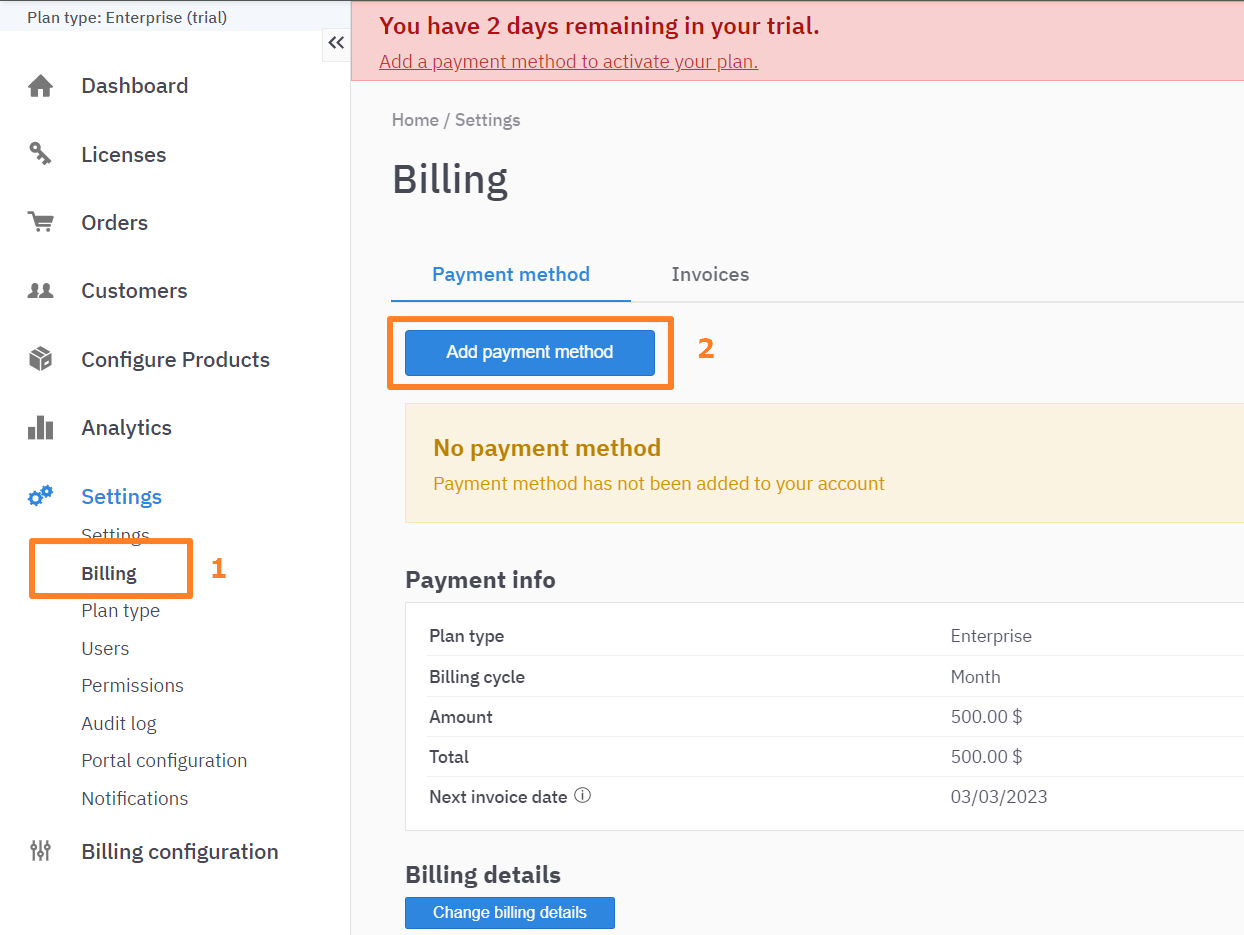Click the Licenses key icon
The image size is (1244, 935).
pos(40,154)
